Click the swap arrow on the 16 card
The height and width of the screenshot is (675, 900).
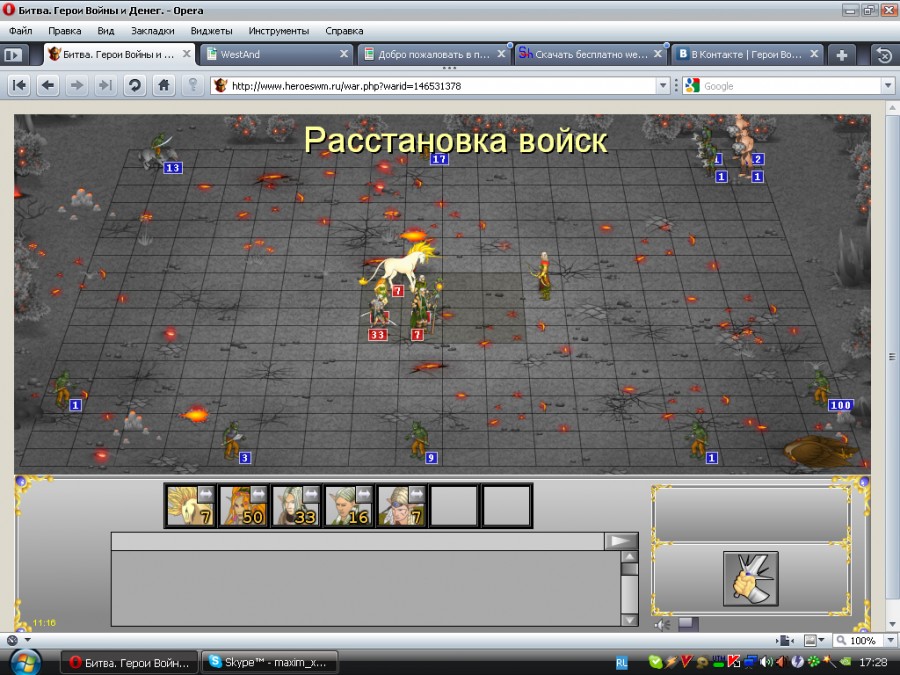[x=364, y=494]
